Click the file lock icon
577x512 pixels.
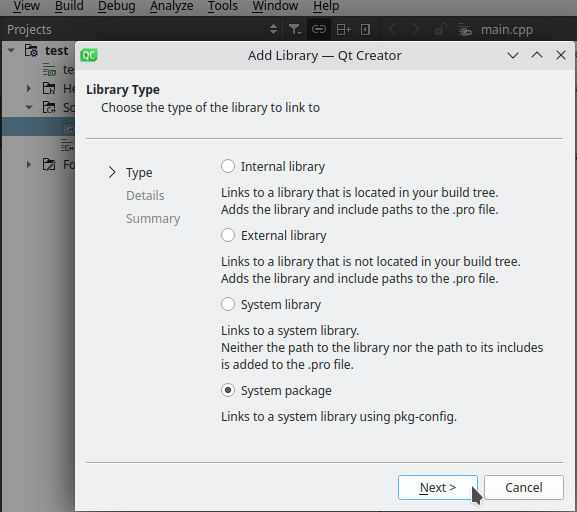(x=440, y=29)
